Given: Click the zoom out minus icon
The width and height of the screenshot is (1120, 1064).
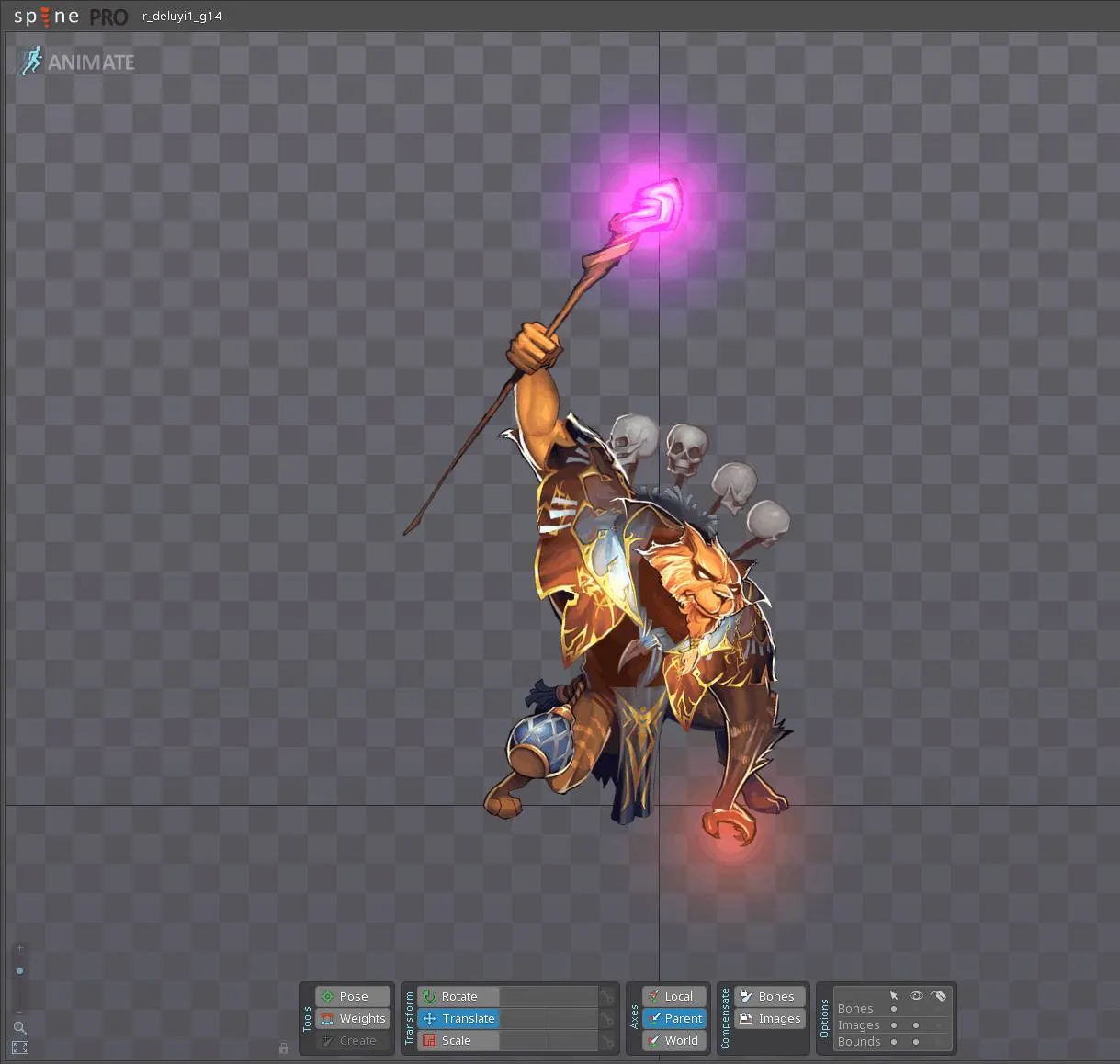Looking at the screenshot, I should point(19,1013).
